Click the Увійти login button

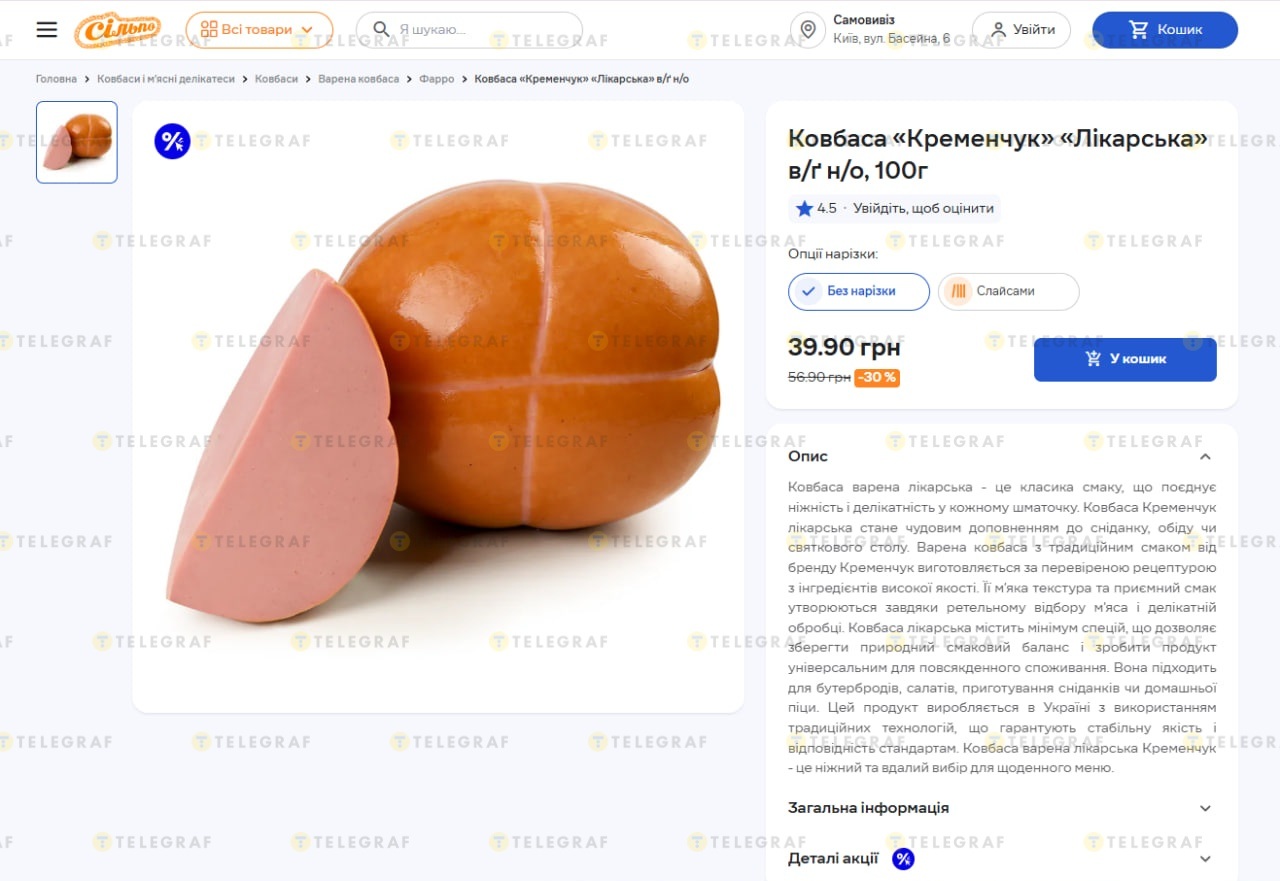click(x=1021, y=30)
